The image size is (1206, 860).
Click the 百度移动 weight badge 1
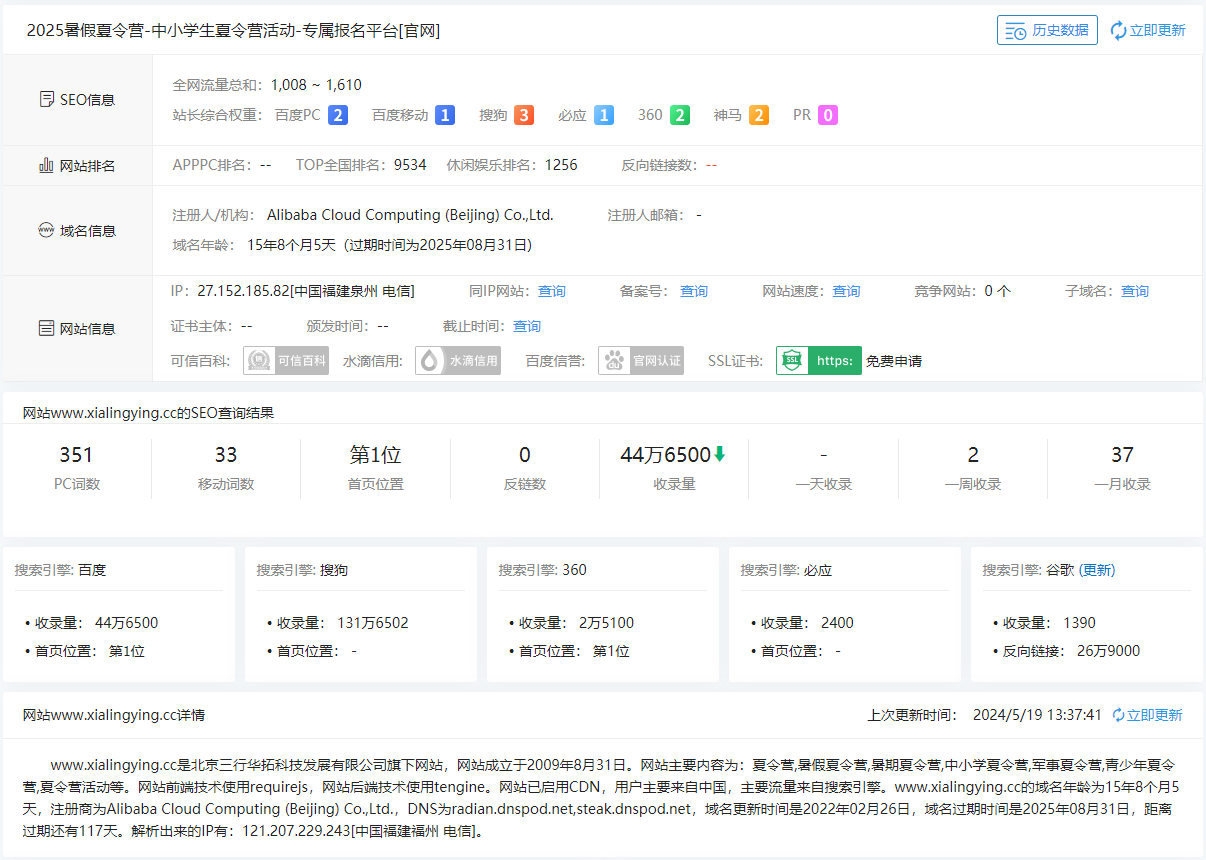point(445,115)
